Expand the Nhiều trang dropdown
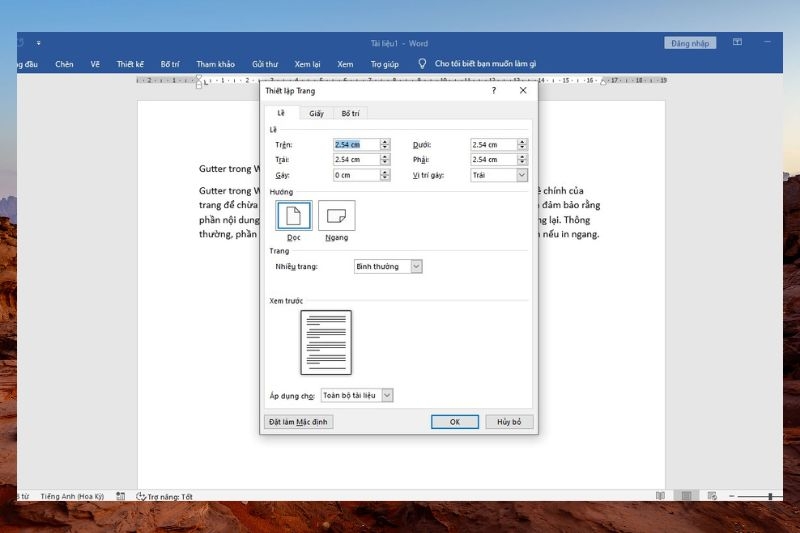The image size is (800, 533). 416,267
